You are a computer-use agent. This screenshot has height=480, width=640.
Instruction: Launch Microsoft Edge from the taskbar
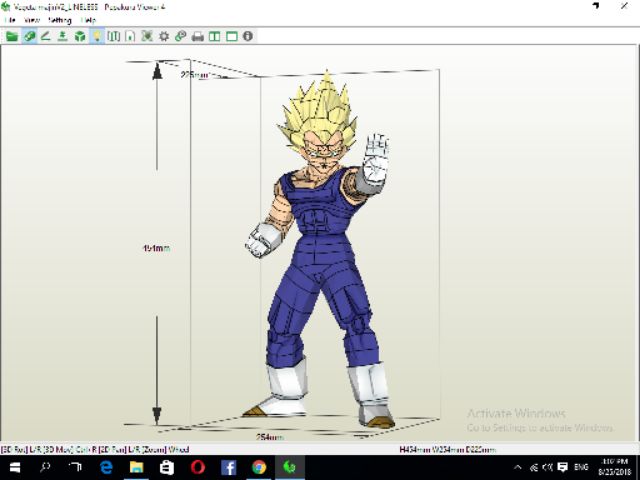click(x=106, y=468)
